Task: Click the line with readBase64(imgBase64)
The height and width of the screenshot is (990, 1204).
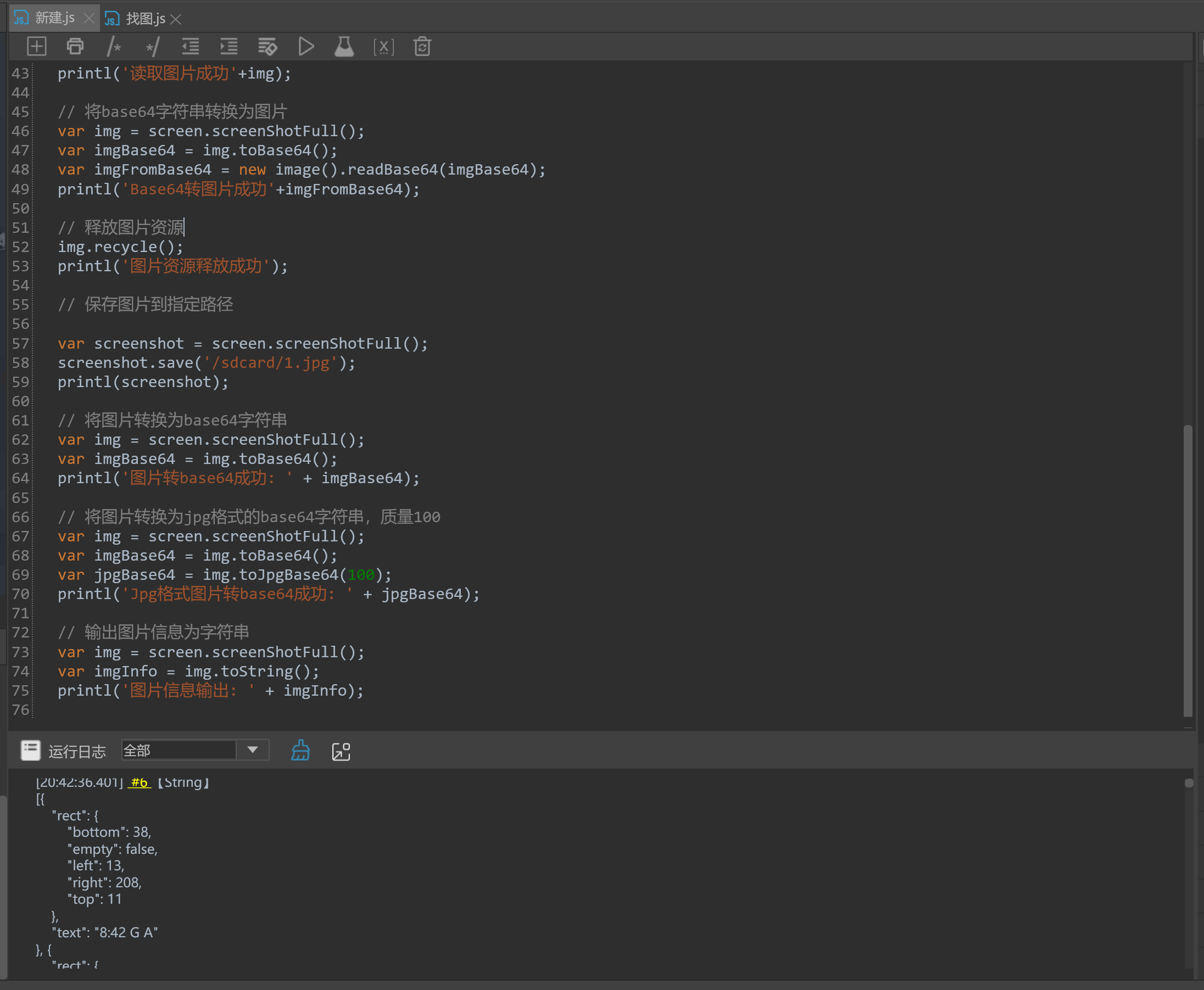Action: click(301, 170)
